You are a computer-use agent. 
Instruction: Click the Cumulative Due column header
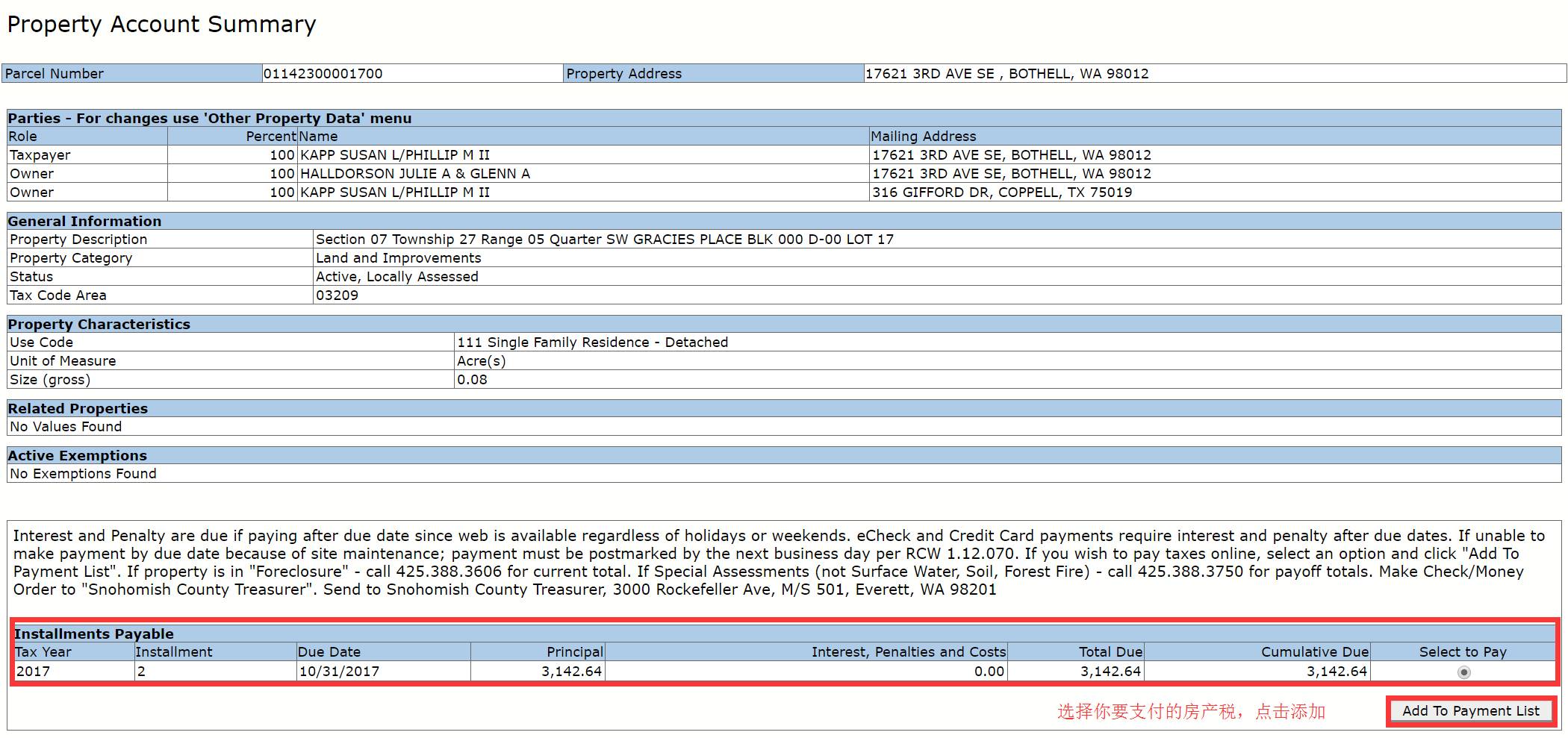click(1315, 651)
